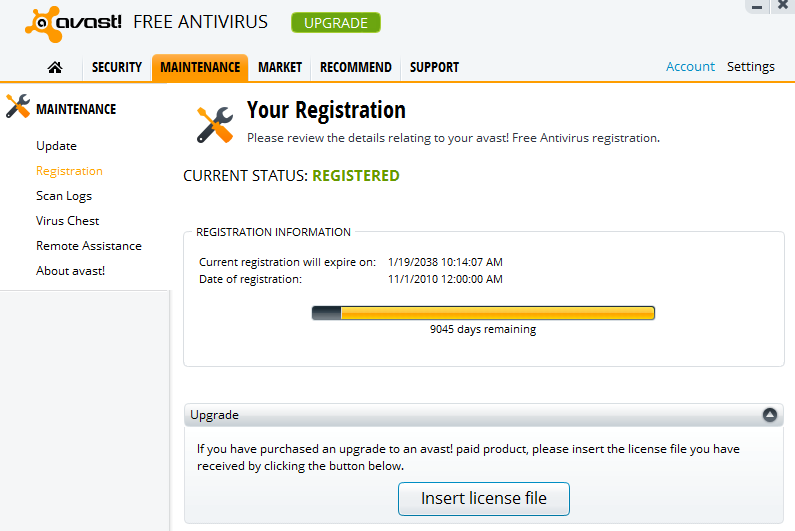795x531 pixels.
Task: Click the Home icon tab
Action: click(55, 67)
